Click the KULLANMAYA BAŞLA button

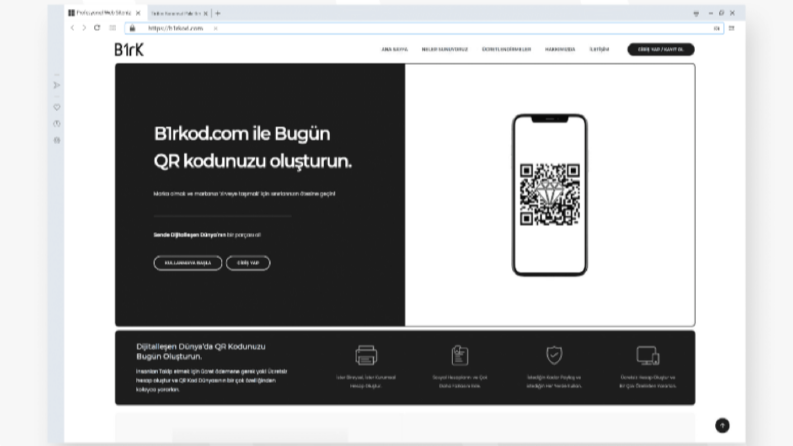tap(188, 263)
